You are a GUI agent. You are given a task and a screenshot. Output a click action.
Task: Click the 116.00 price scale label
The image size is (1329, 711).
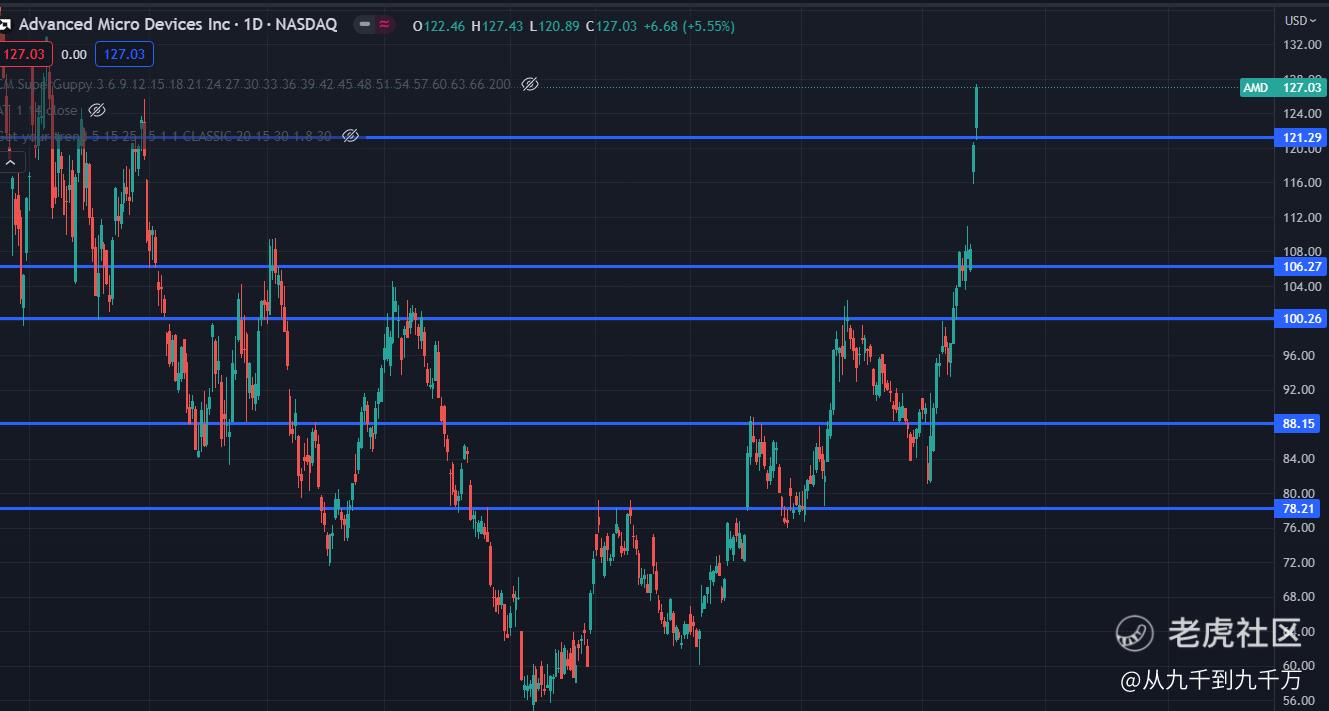(x=1302, y=183)
